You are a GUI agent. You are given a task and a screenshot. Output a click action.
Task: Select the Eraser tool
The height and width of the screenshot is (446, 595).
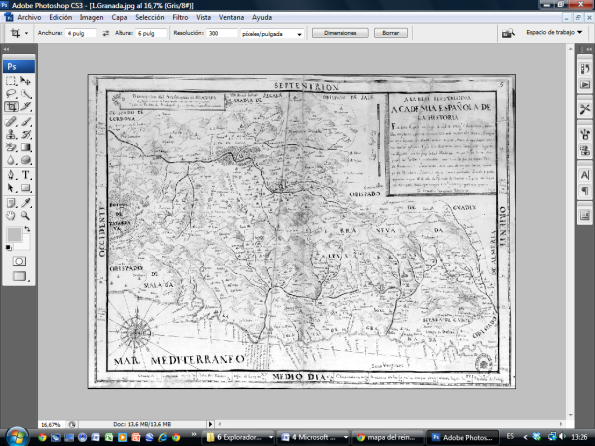(x=11, y=147)
